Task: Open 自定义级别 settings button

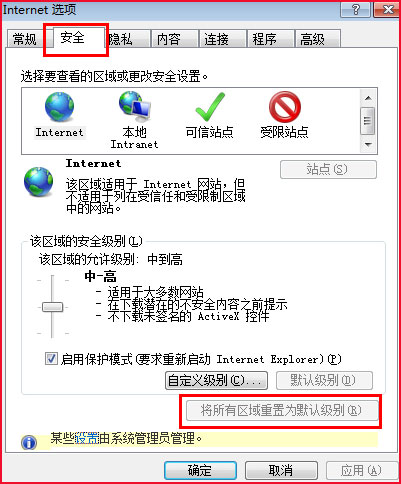Action: [216, 380]
